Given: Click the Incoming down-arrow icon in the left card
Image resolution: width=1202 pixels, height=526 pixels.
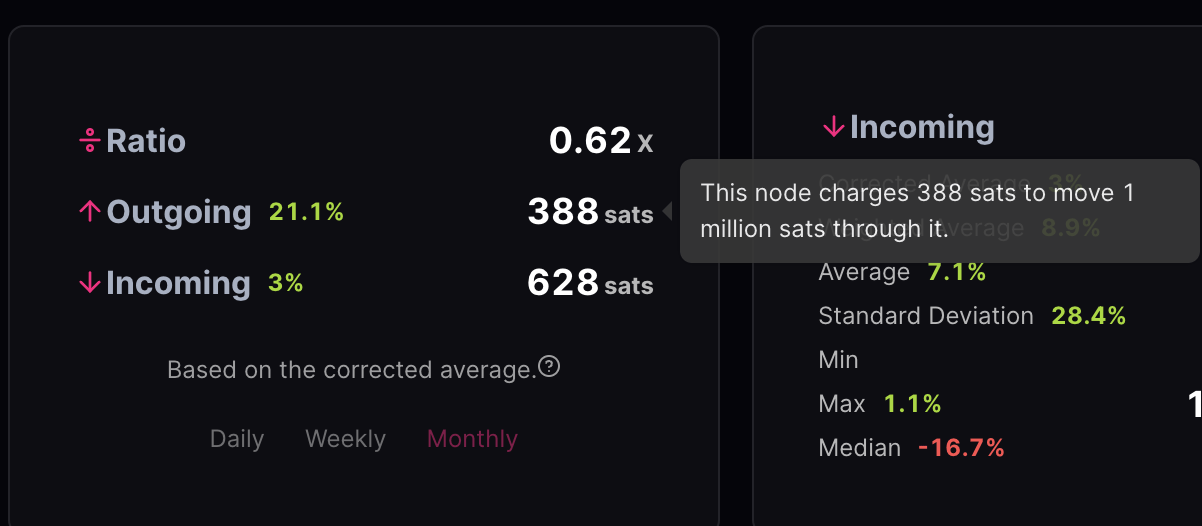Looking at the screenshot, I should coord(90,283).
